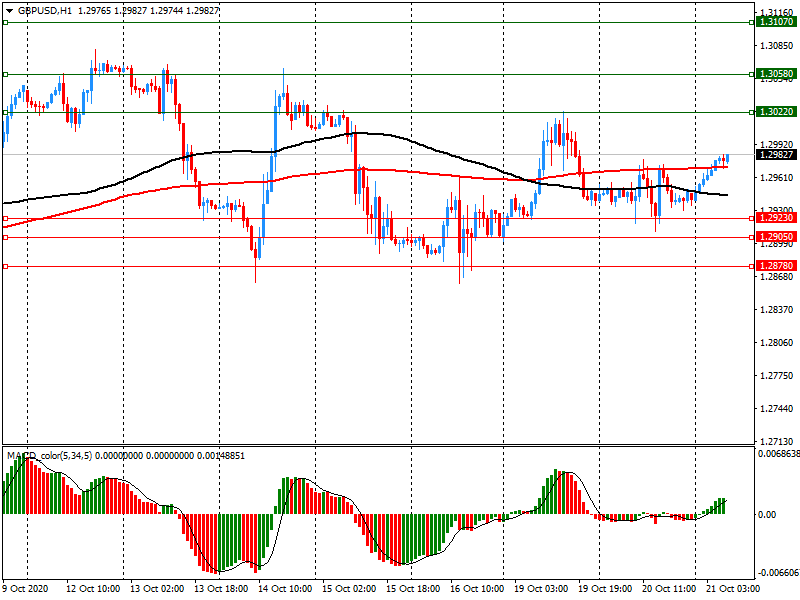Click the 13 Oct 02:00 time label
The height and width of the screenshot is (600, 800).
[157, 588]
